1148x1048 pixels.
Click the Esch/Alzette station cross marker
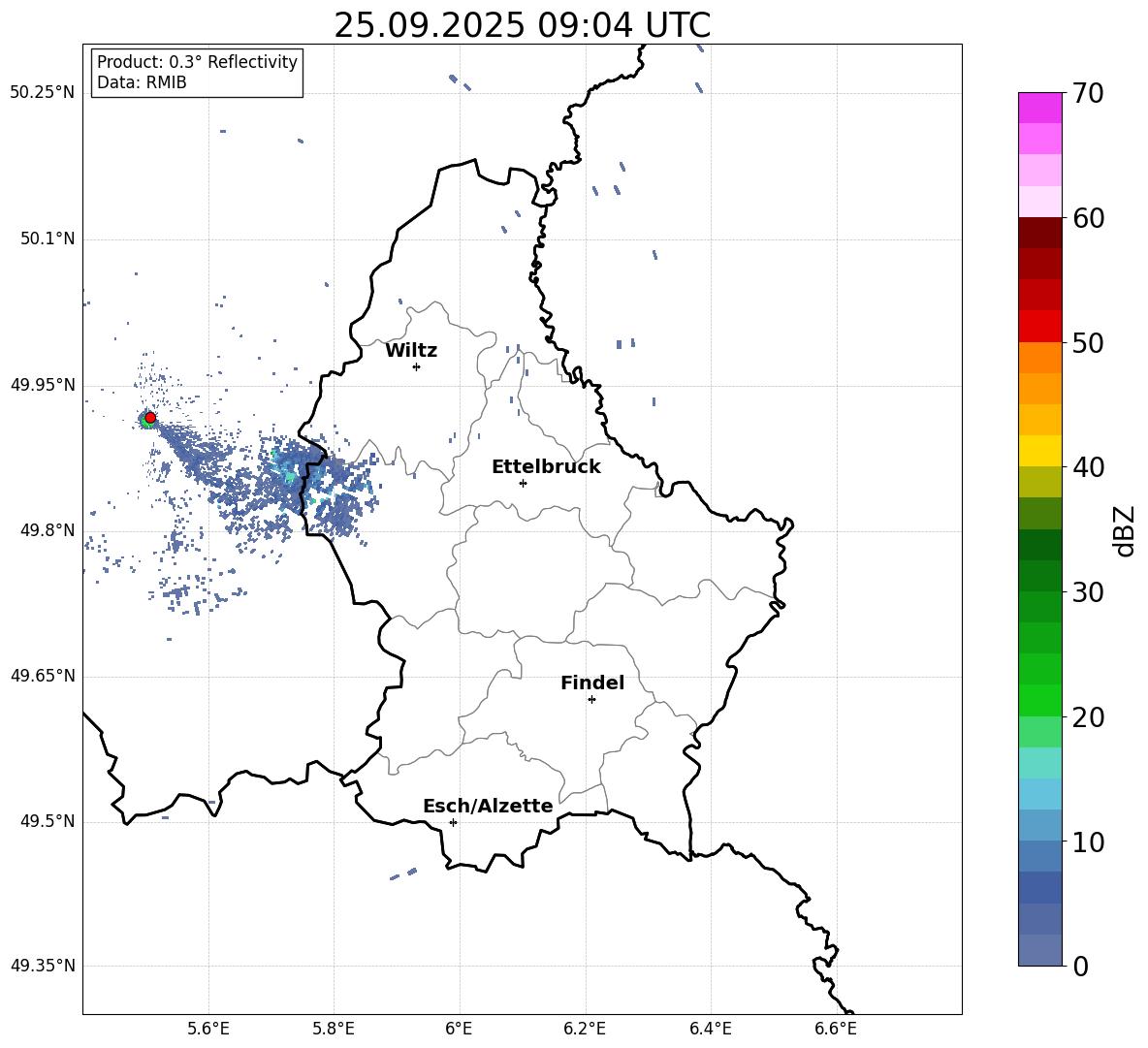pyautogui.click(x=453, y=822)
